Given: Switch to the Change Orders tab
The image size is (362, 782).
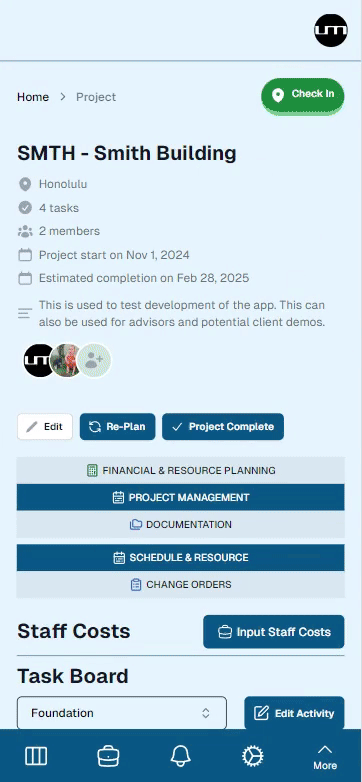Looking at the screenshot, I should (181, 585).
